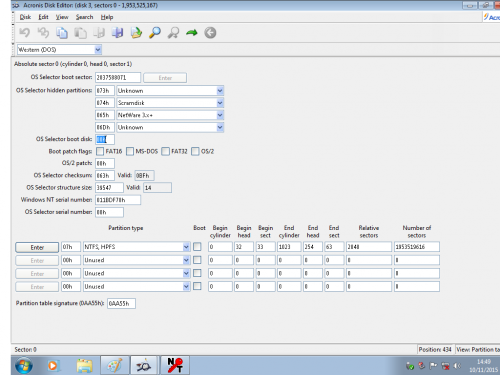
Task: Open the Western (DOS) encoding dropdown
Action: pos(98,50)
